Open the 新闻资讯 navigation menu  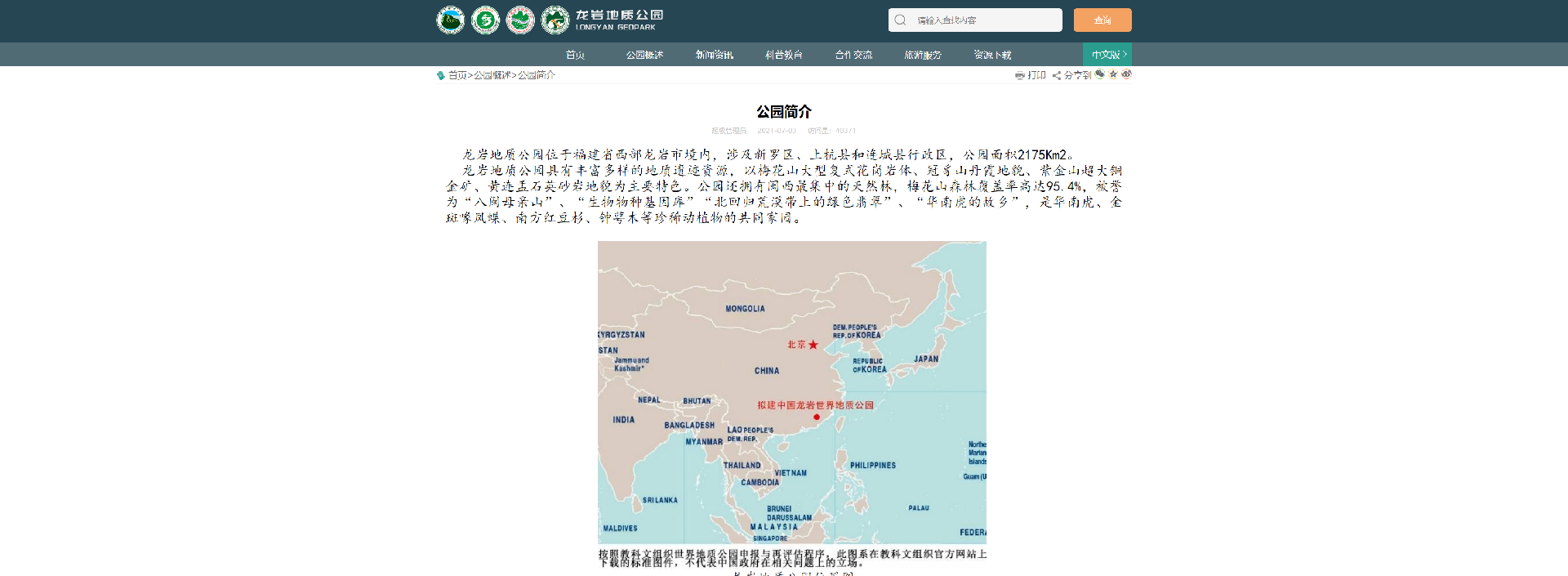(715, 55)
